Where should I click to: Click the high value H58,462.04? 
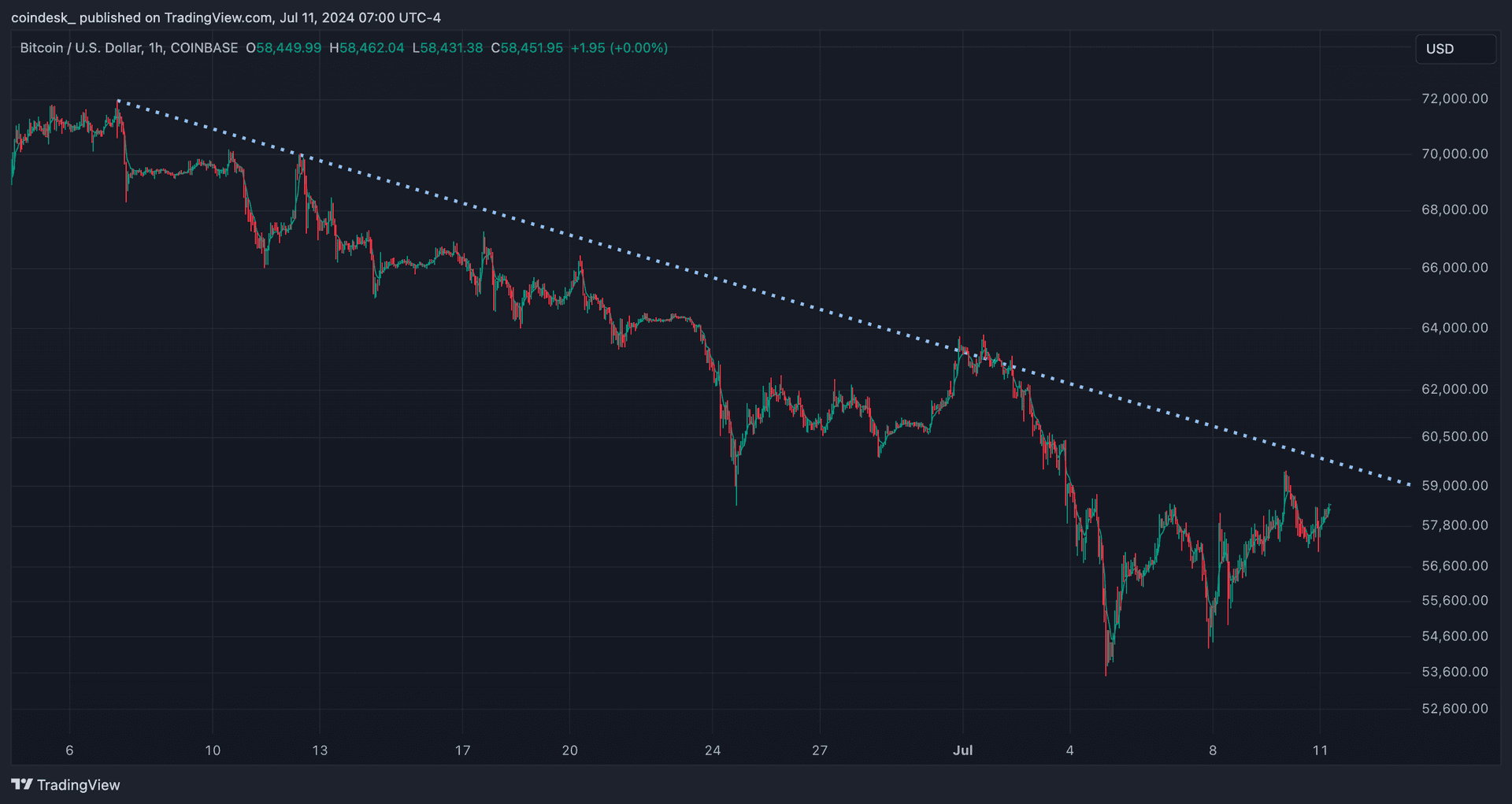click(x=367, y=48)
